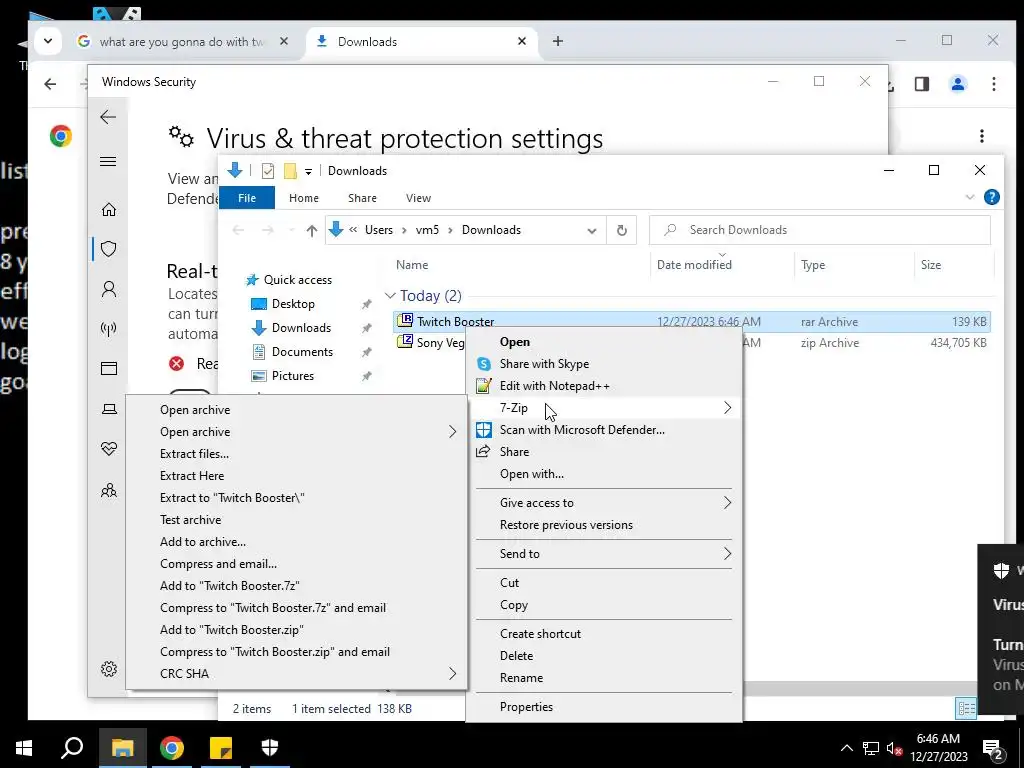The width and height of the screenshot is (1024, 768).
Task: Go back in Windows Security
Action: [x=108, y=118]
